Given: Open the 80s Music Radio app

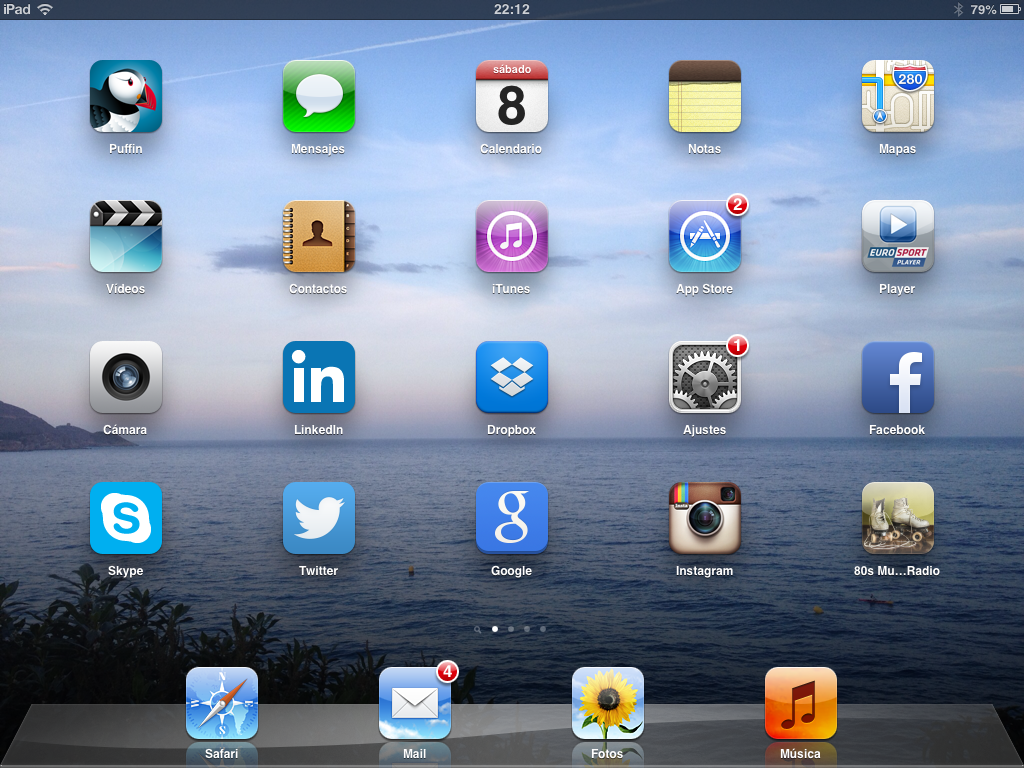Looking at the screenshot, I should click(x=897, y=518).
